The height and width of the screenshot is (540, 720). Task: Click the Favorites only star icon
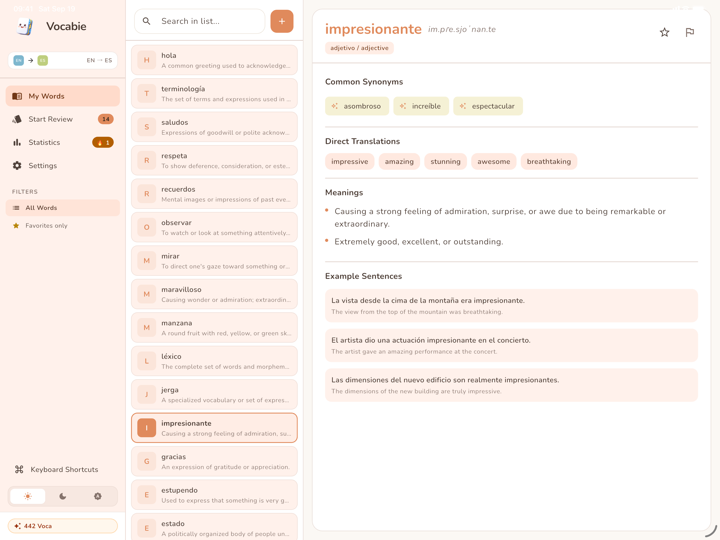coord(16,225)
